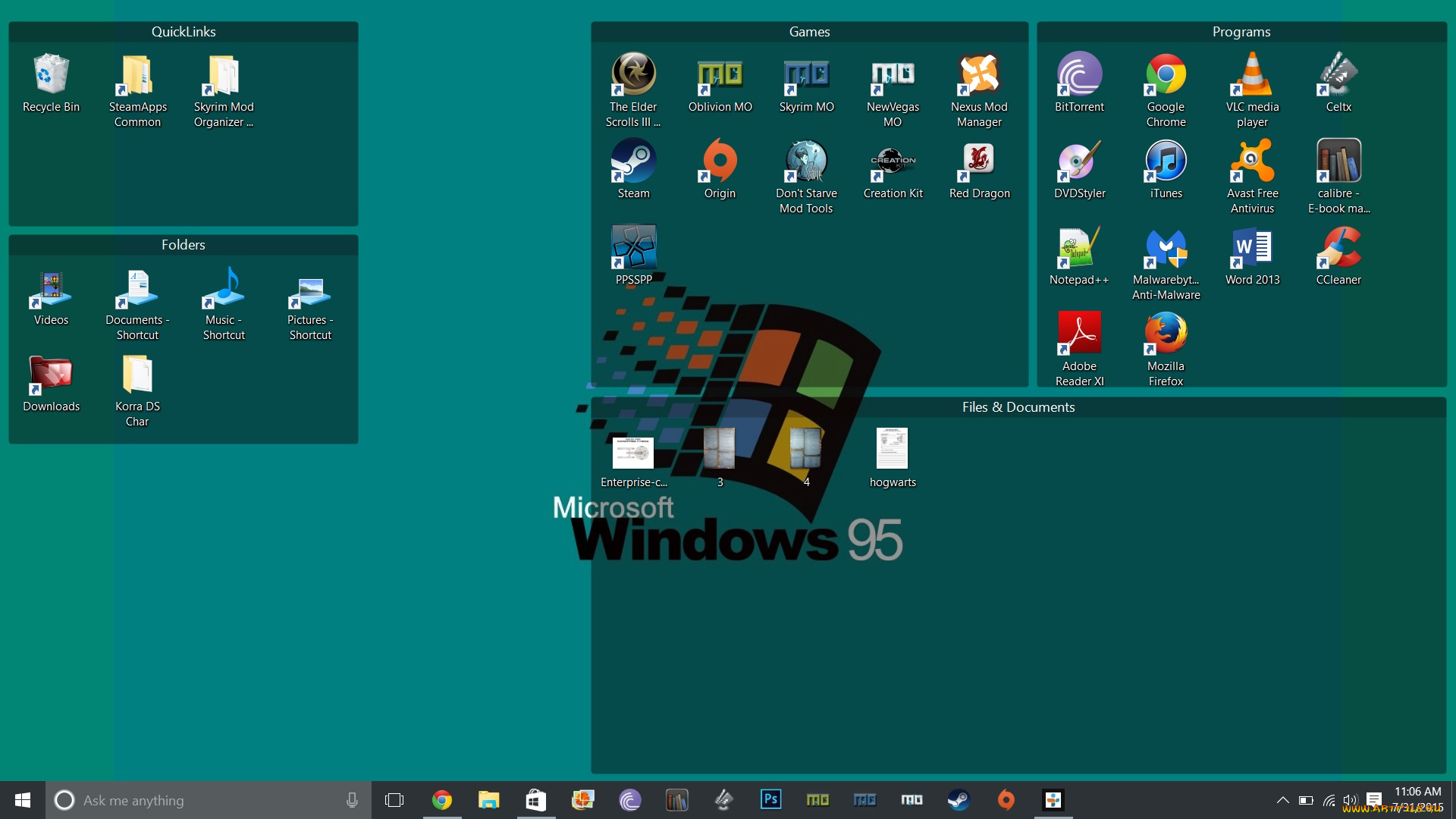Launch Nexus Mod Manager

[x=979, y=76]
